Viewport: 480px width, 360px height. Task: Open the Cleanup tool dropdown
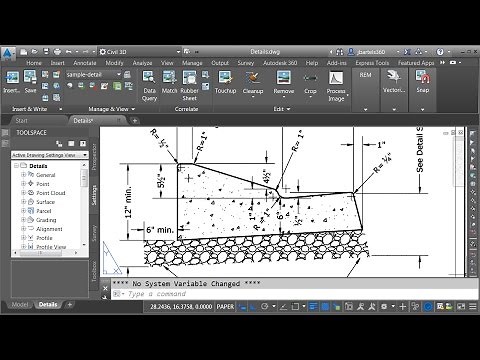pyautogui.click(x=253, y=97)
